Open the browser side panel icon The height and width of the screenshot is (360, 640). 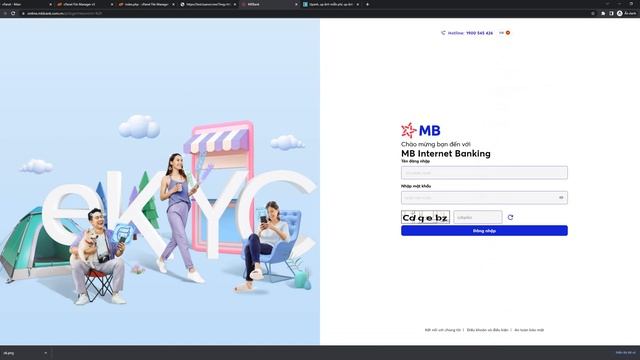point(611,13)
